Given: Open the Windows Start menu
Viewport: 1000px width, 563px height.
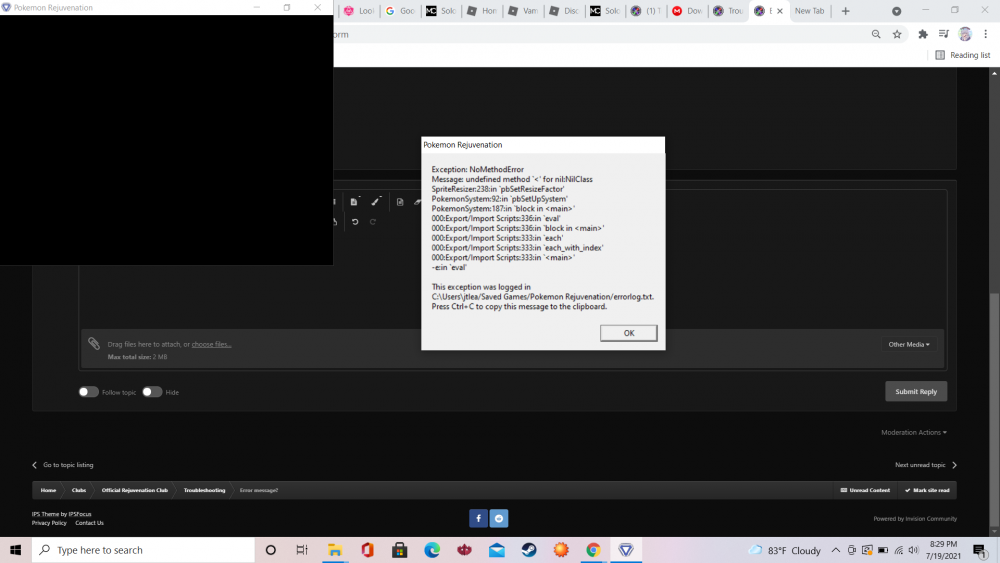Looking at the screenshot, I should click(15, 550).
